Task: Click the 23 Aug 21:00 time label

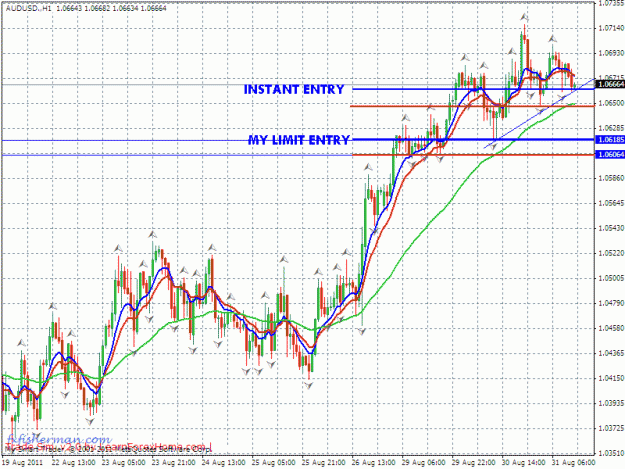Action: (174, 463)
